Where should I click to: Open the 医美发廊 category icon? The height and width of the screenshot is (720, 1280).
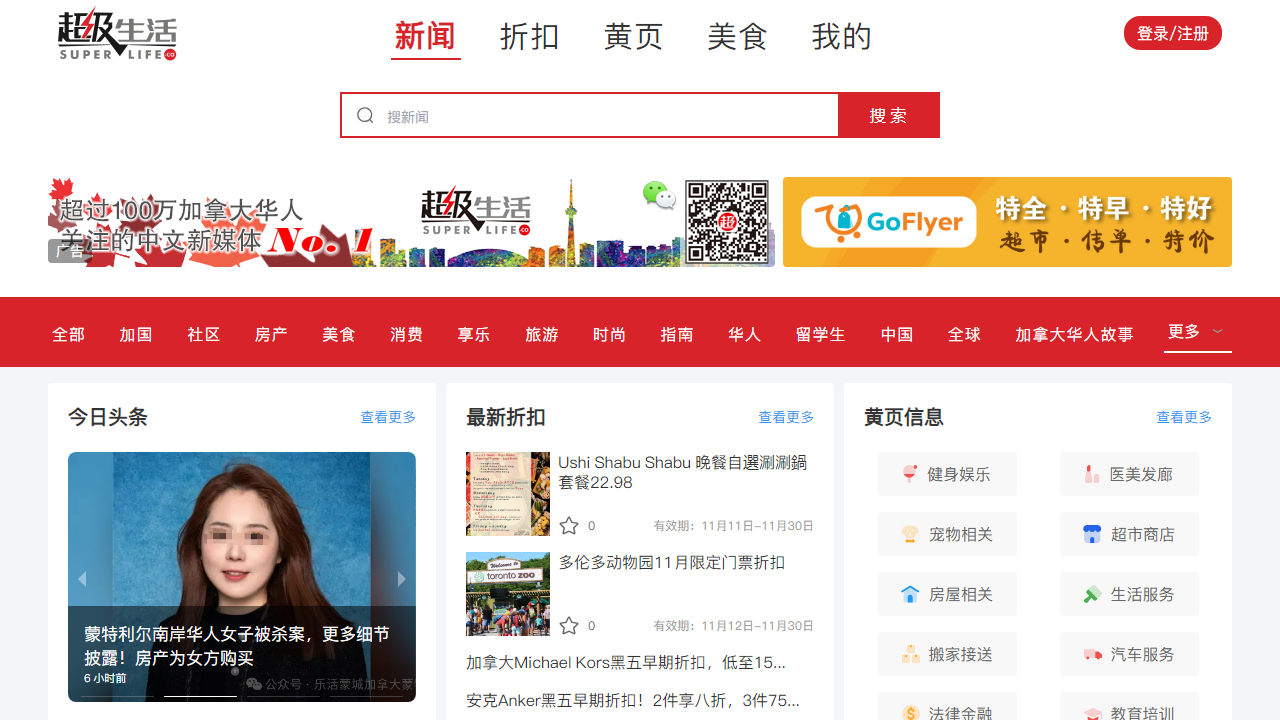coord(1092,474)
